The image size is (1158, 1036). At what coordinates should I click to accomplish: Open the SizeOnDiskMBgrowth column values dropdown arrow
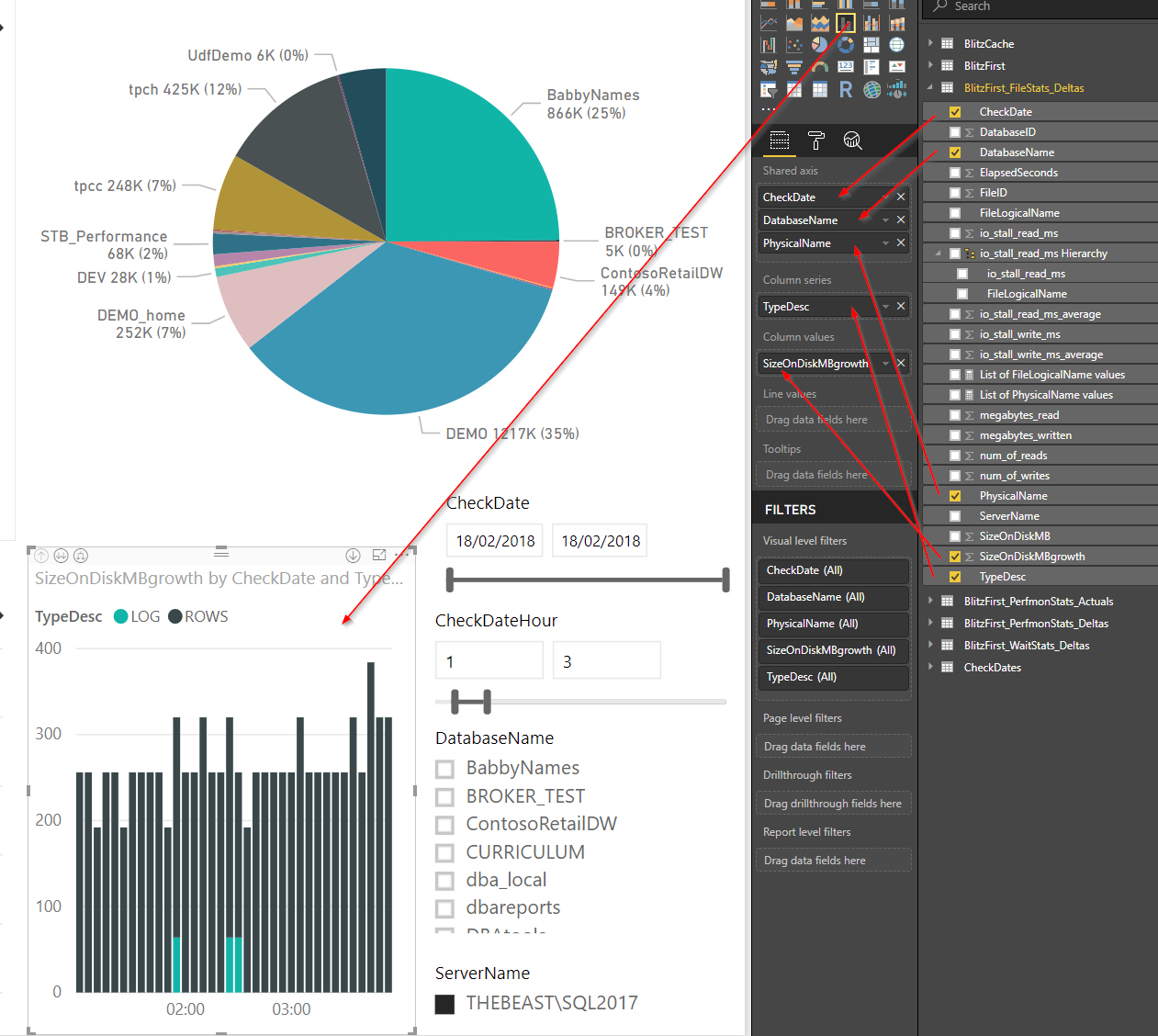point(886,363)
